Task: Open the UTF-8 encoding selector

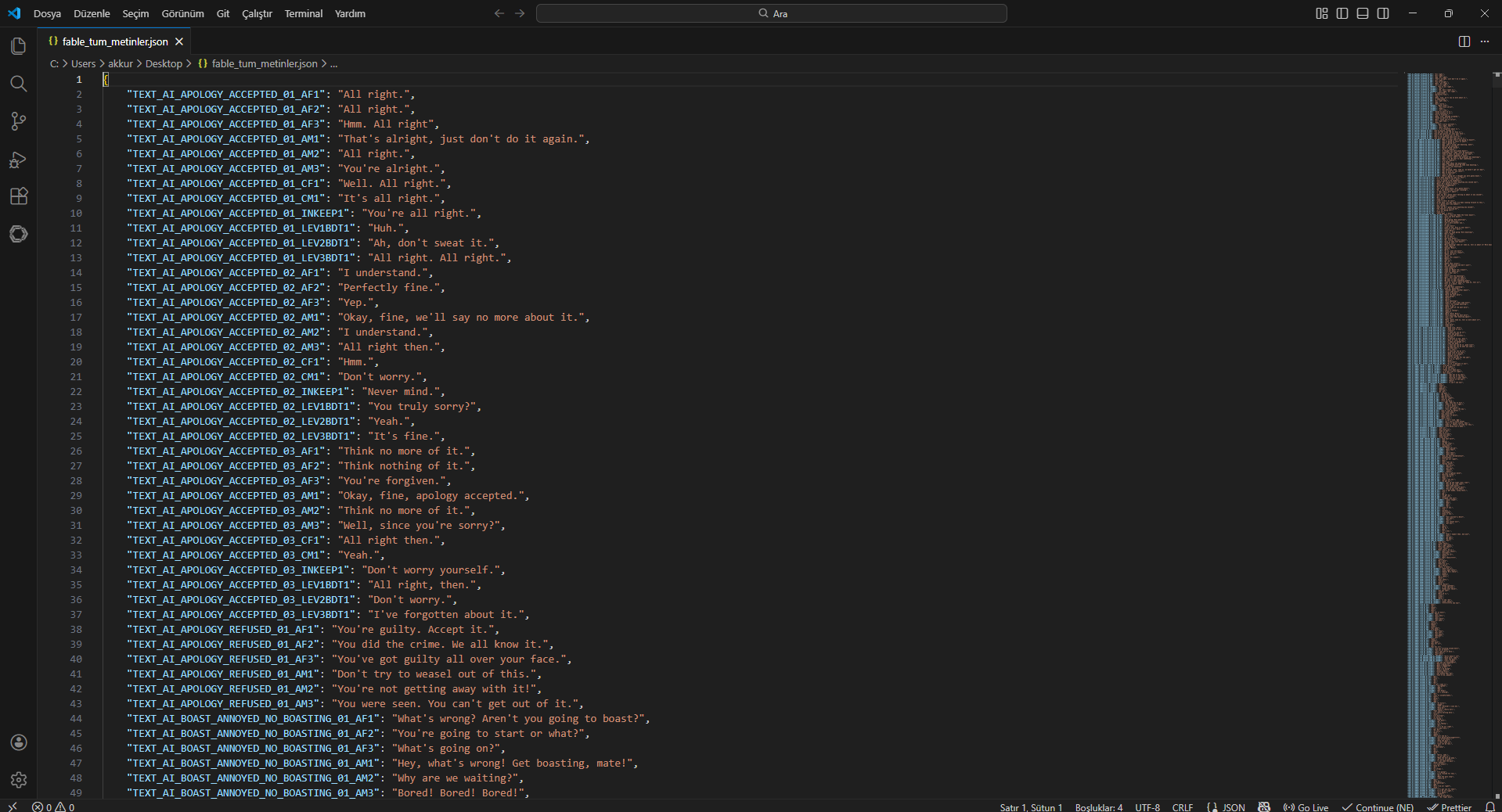Action: pos(1147,807)
